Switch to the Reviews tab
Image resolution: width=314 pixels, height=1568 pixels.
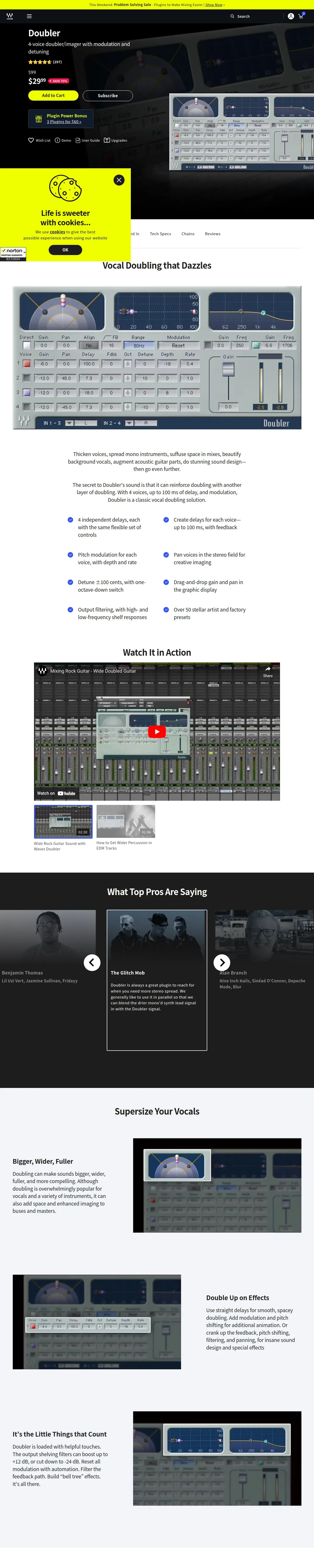click(x=213, y=234)
